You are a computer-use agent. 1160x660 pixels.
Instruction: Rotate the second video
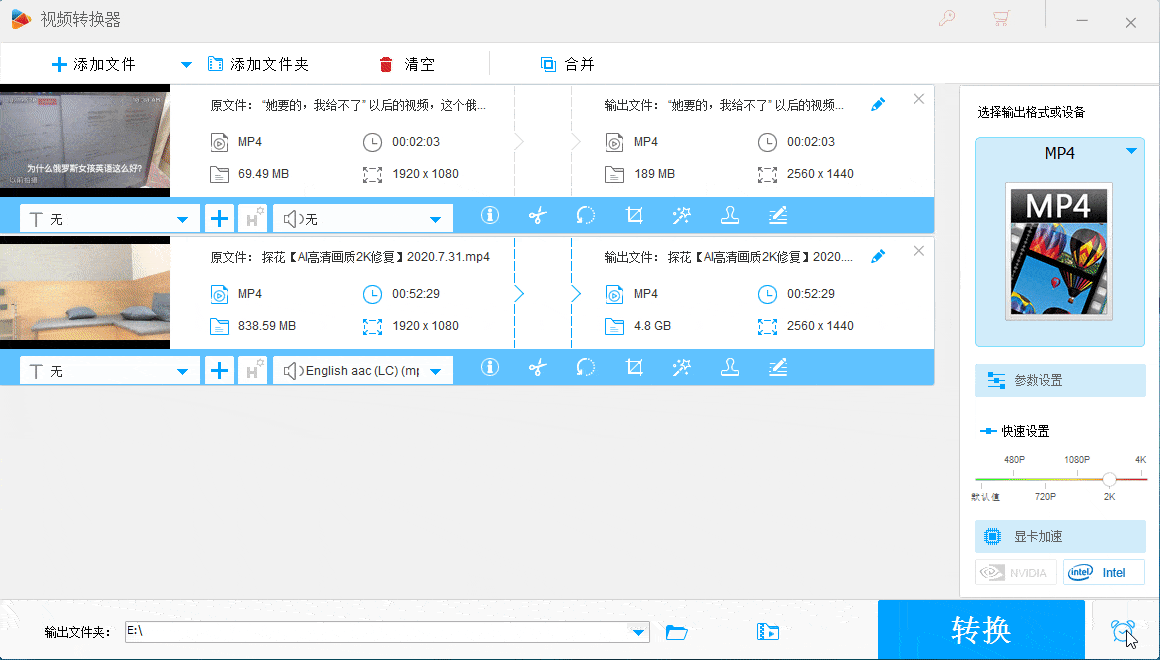tap(585, 369)
